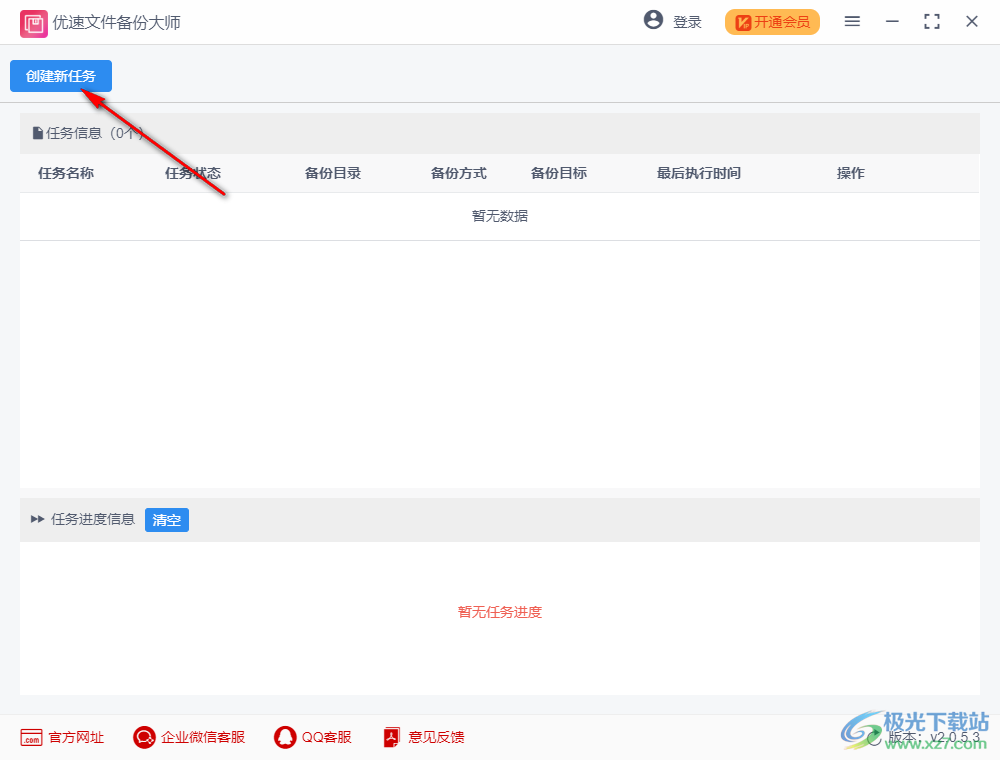Click the user avatar icon beside 登录
Viewport: 1000px width, 760px height.
coord(653,20)
